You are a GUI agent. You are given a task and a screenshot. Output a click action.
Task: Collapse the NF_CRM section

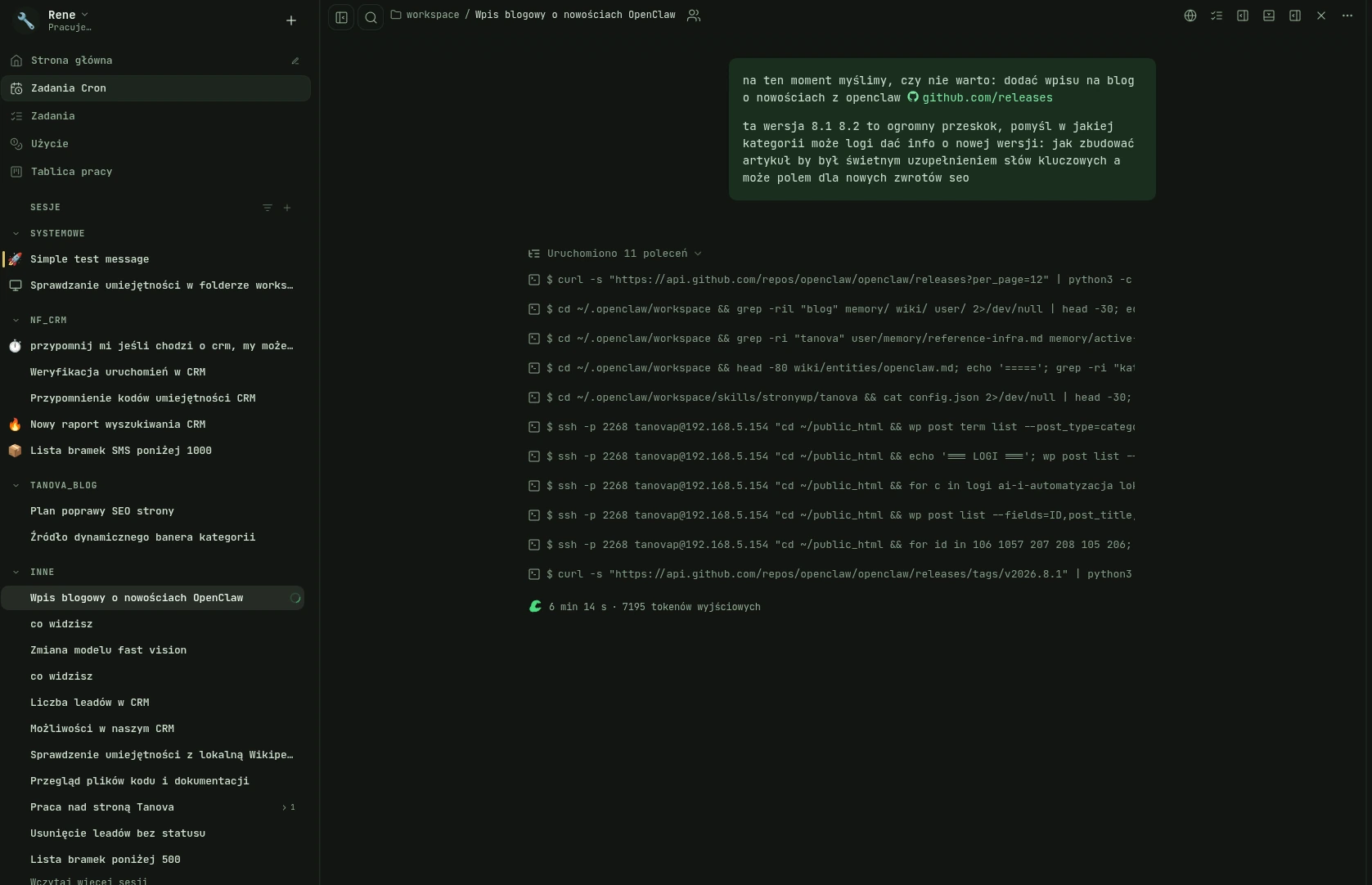(16, 321)
